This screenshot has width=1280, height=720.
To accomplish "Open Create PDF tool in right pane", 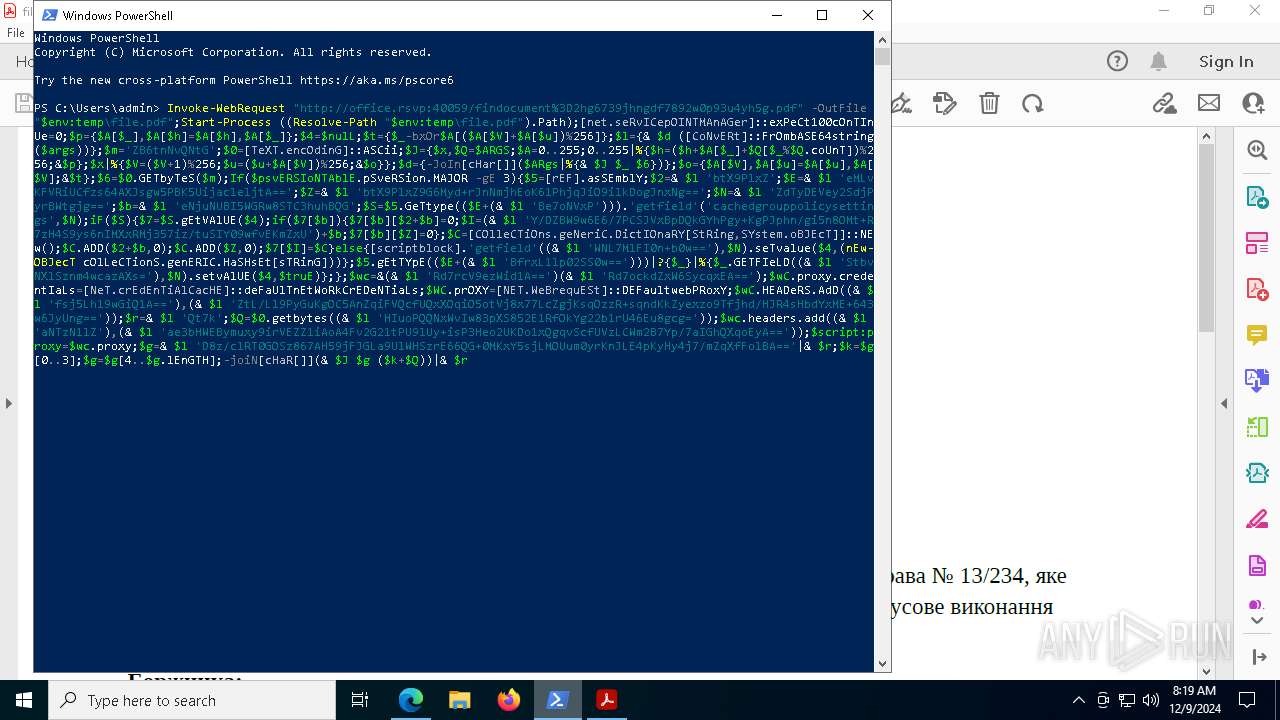I will 1257,289.
